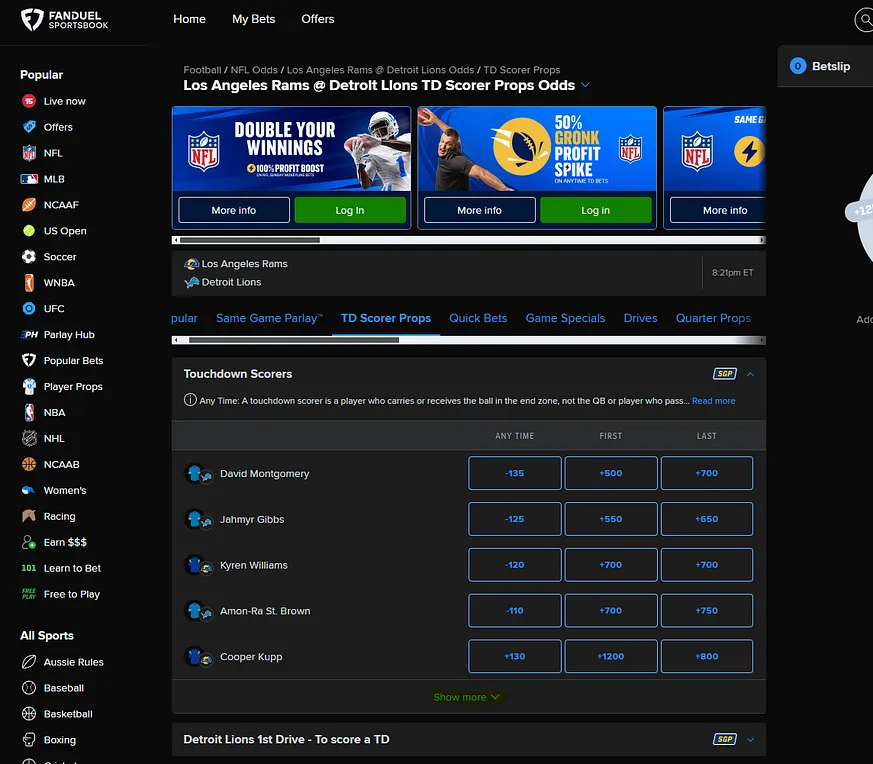Go to Home in top navigation
The height and width of the screenshot is (764, 873).
pyautogui.click(x=189, y=19)
